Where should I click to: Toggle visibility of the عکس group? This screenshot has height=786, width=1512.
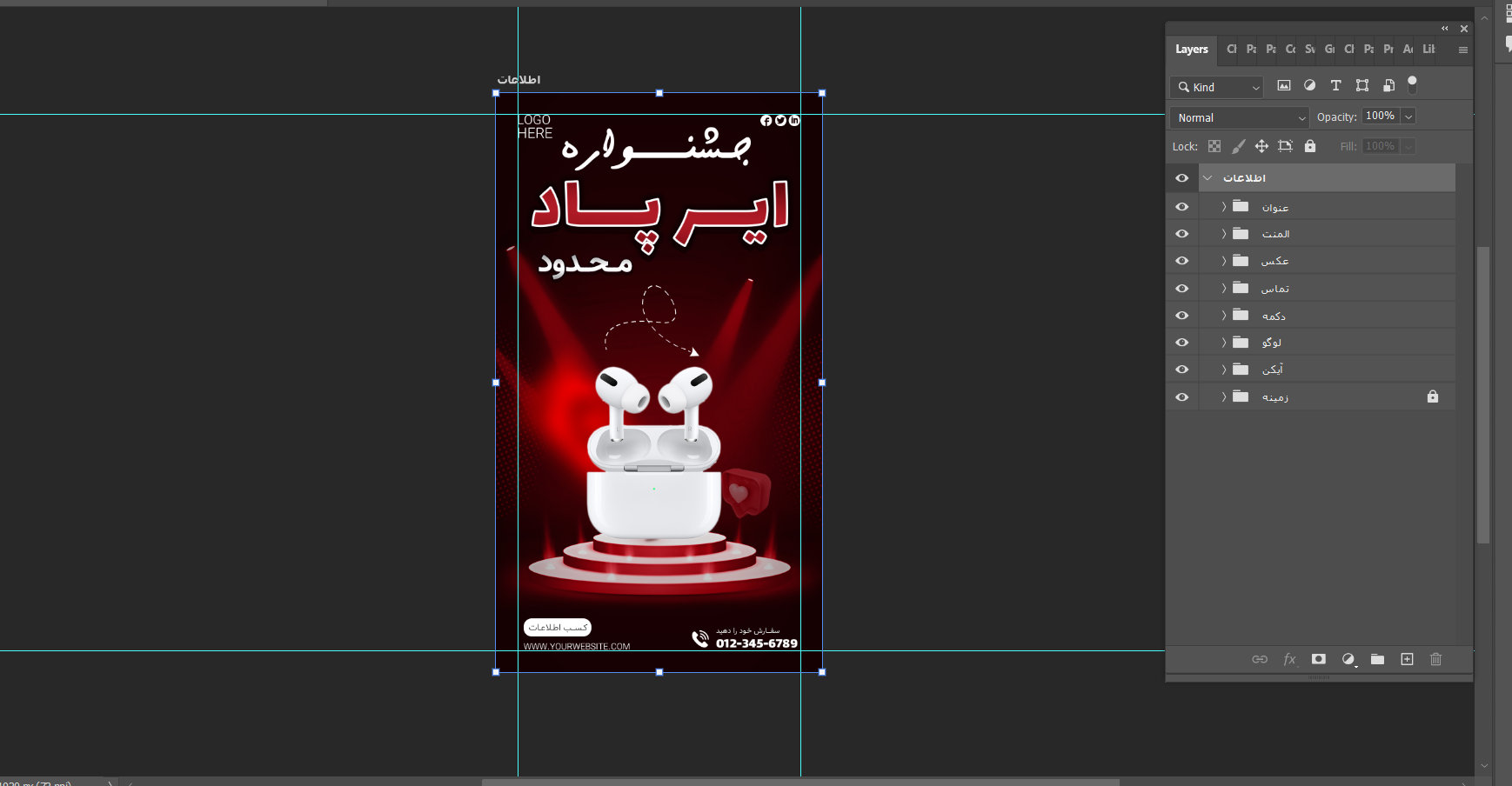(x=1181, y=261)
